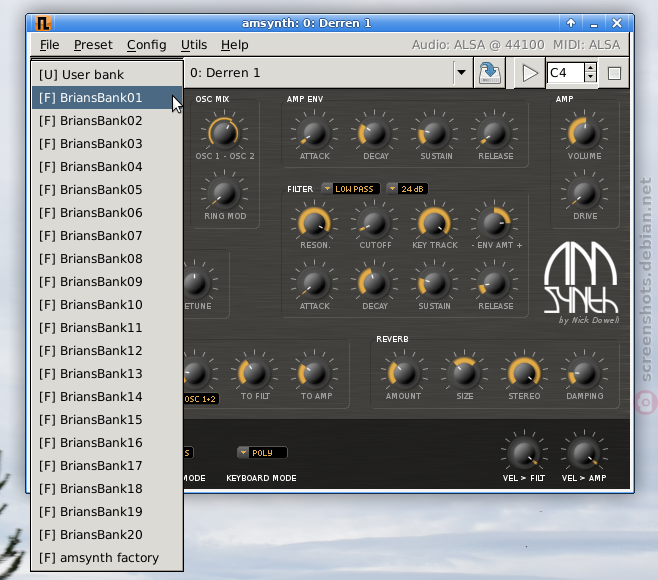Load [F] BriansBank12
658x580 pixels.
[107, 351]
